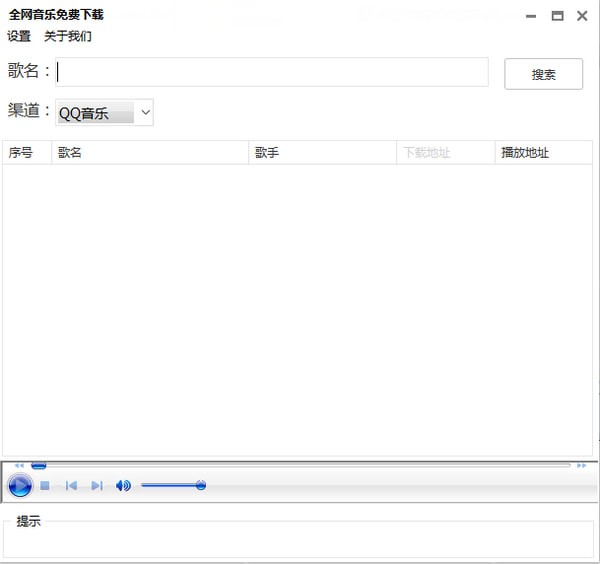Click the 下载地址 column header
Screen dimensions: 600x564
[x=446, y=153]
